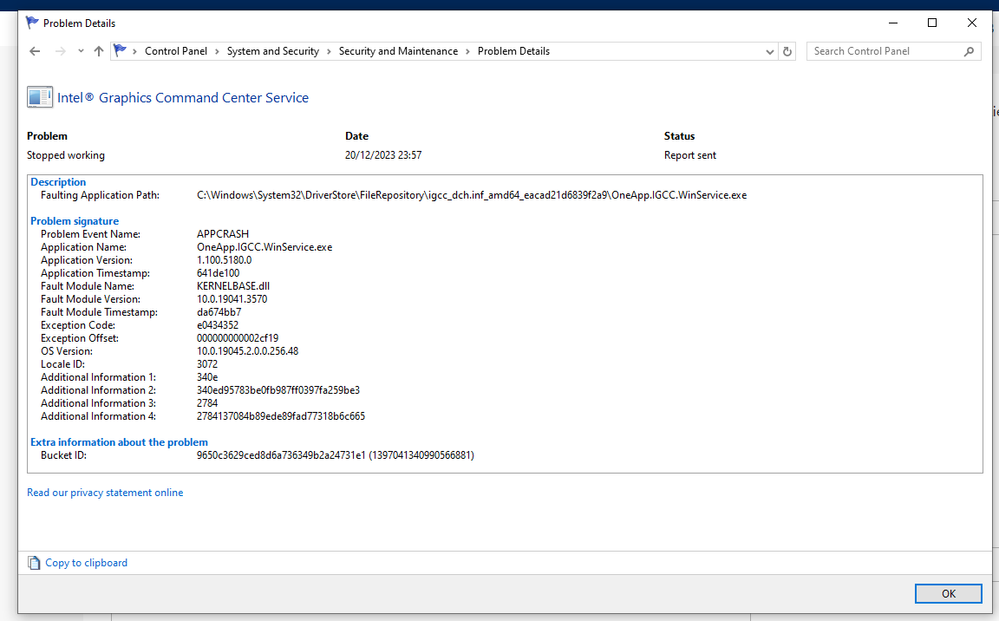Maximize the Problem Details window

click(932, 23)
